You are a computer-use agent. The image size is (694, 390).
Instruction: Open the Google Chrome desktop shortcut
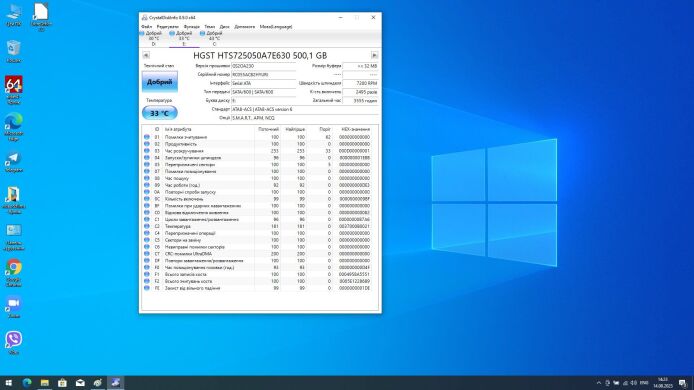tap(14, 272)
